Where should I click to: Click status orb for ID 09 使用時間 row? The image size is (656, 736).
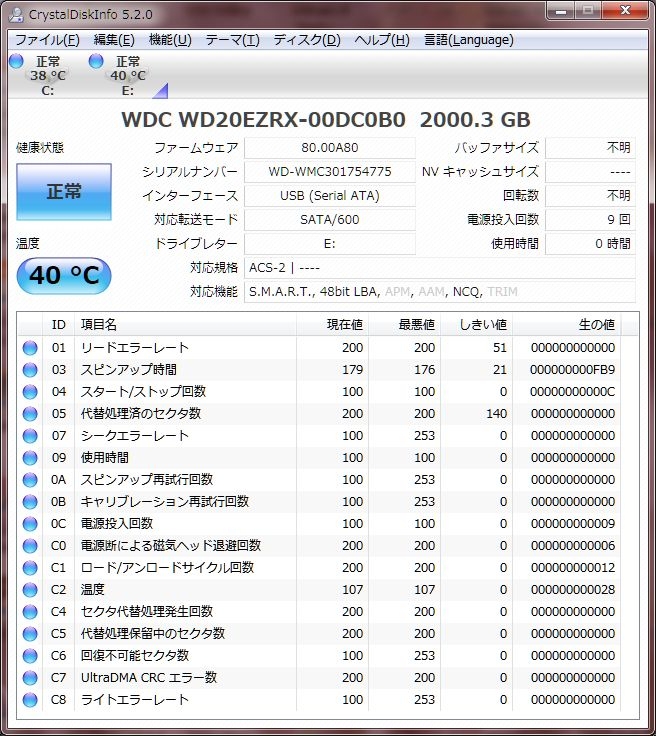[30, 458]
